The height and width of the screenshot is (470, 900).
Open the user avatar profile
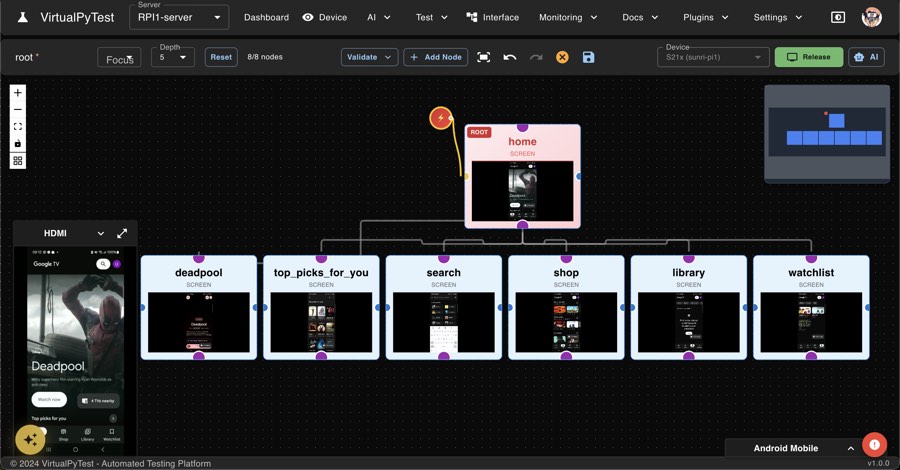pyautogui.click(x=871, y=17)
